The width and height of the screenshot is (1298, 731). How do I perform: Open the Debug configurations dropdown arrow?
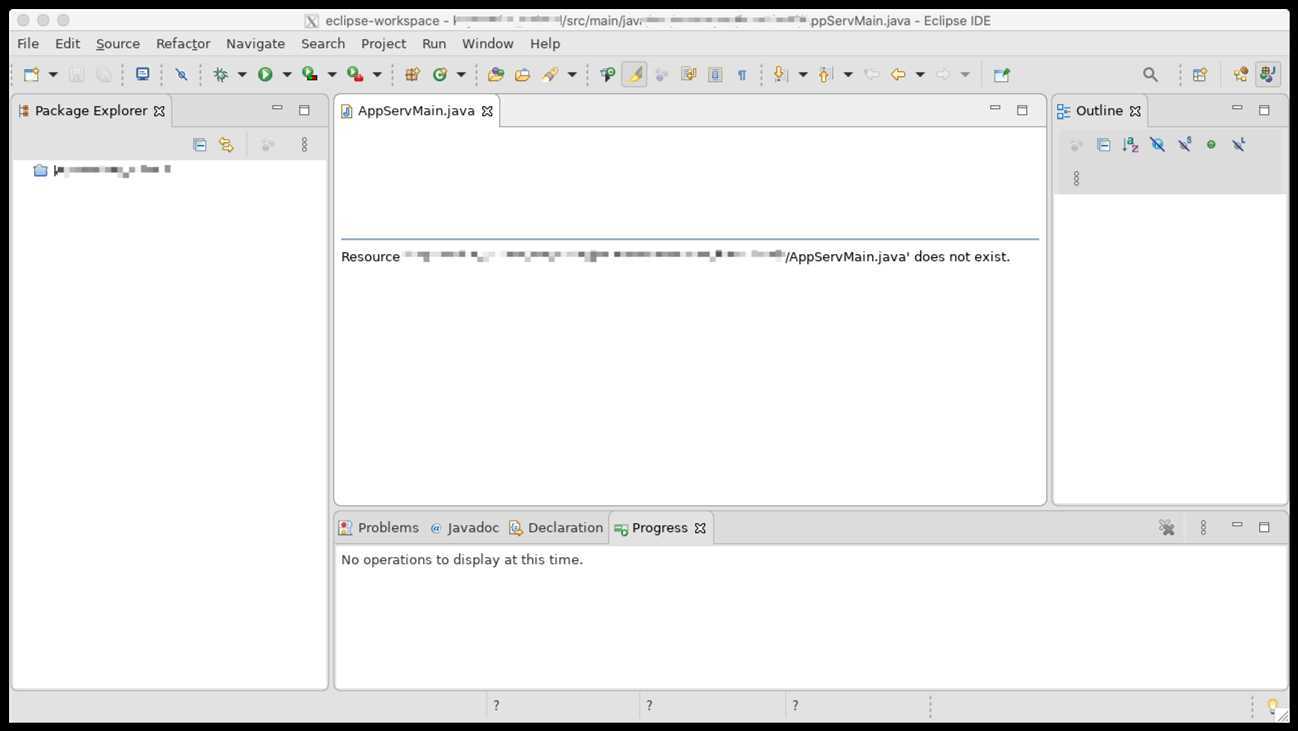pos(242,75)
